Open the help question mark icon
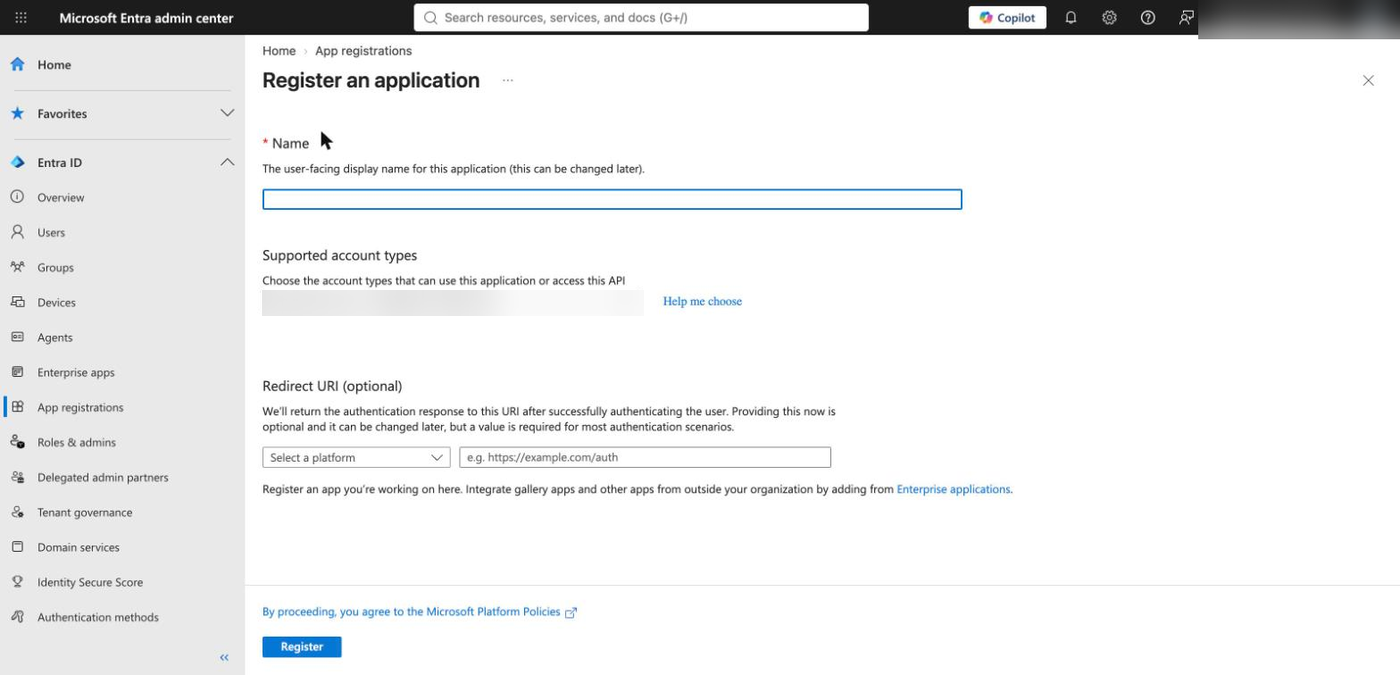The image size is (1400, 675). point(1148,18)
